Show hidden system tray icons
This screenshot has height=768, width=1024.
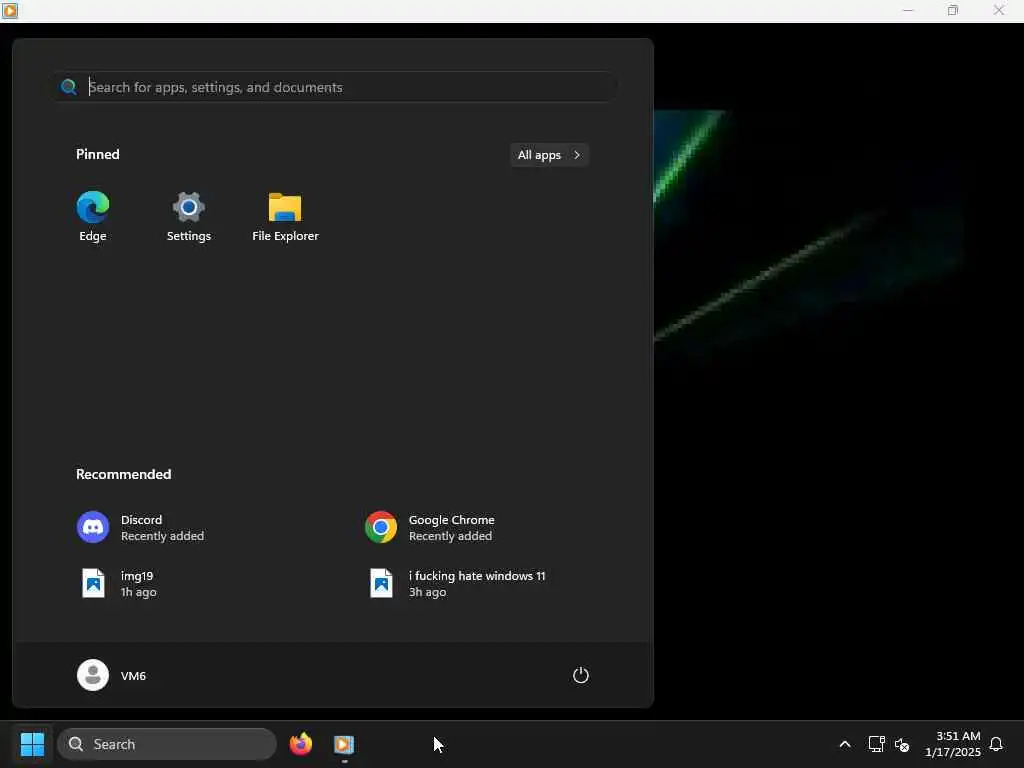[x=844, y=744]
